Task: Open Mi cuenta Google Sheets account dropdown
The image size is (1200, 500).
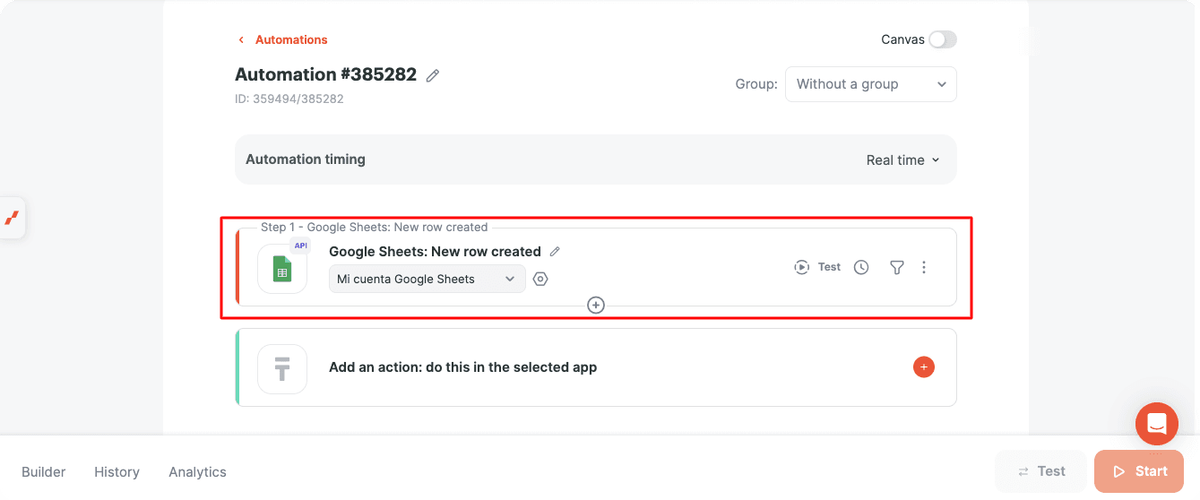Action: point(427,279)
